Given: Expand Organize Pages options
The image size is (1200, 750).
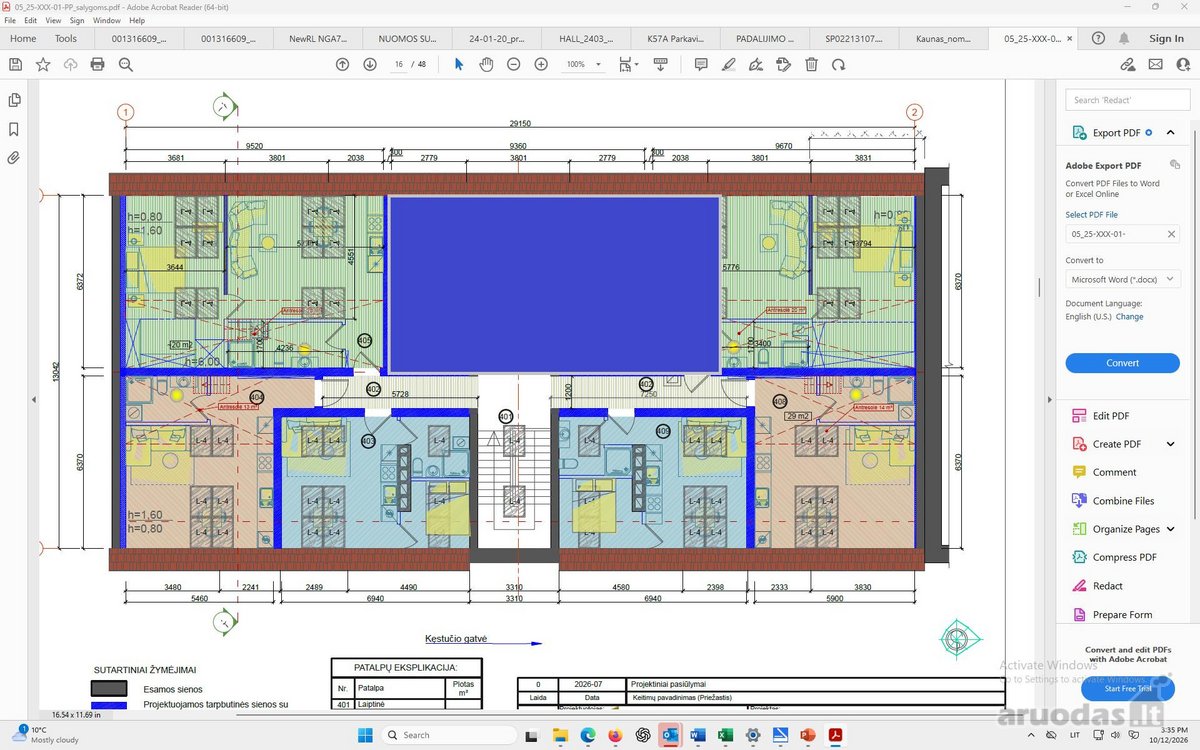Looking at the screenshot, I should (x=1170, y=529).
